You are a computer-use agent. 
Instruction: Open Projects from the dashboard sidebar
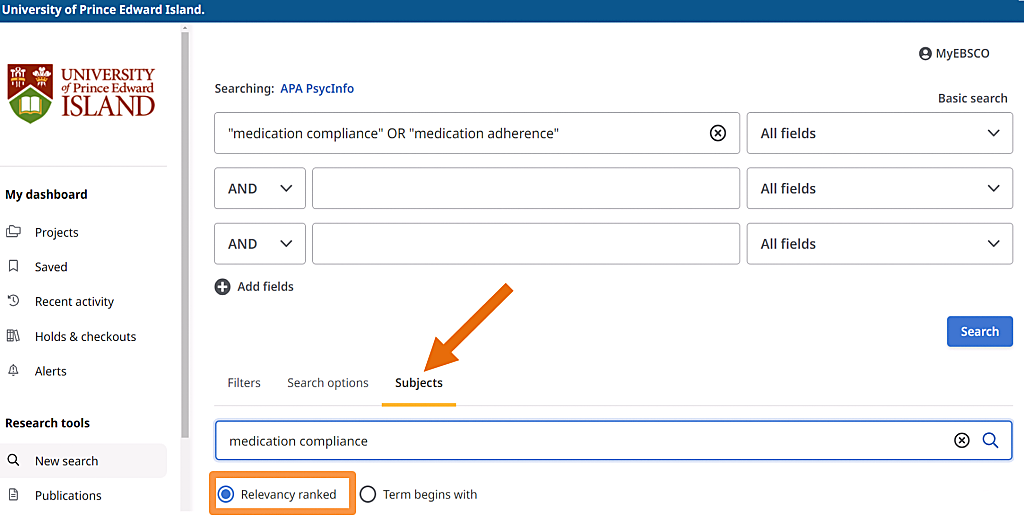(56, 232)
